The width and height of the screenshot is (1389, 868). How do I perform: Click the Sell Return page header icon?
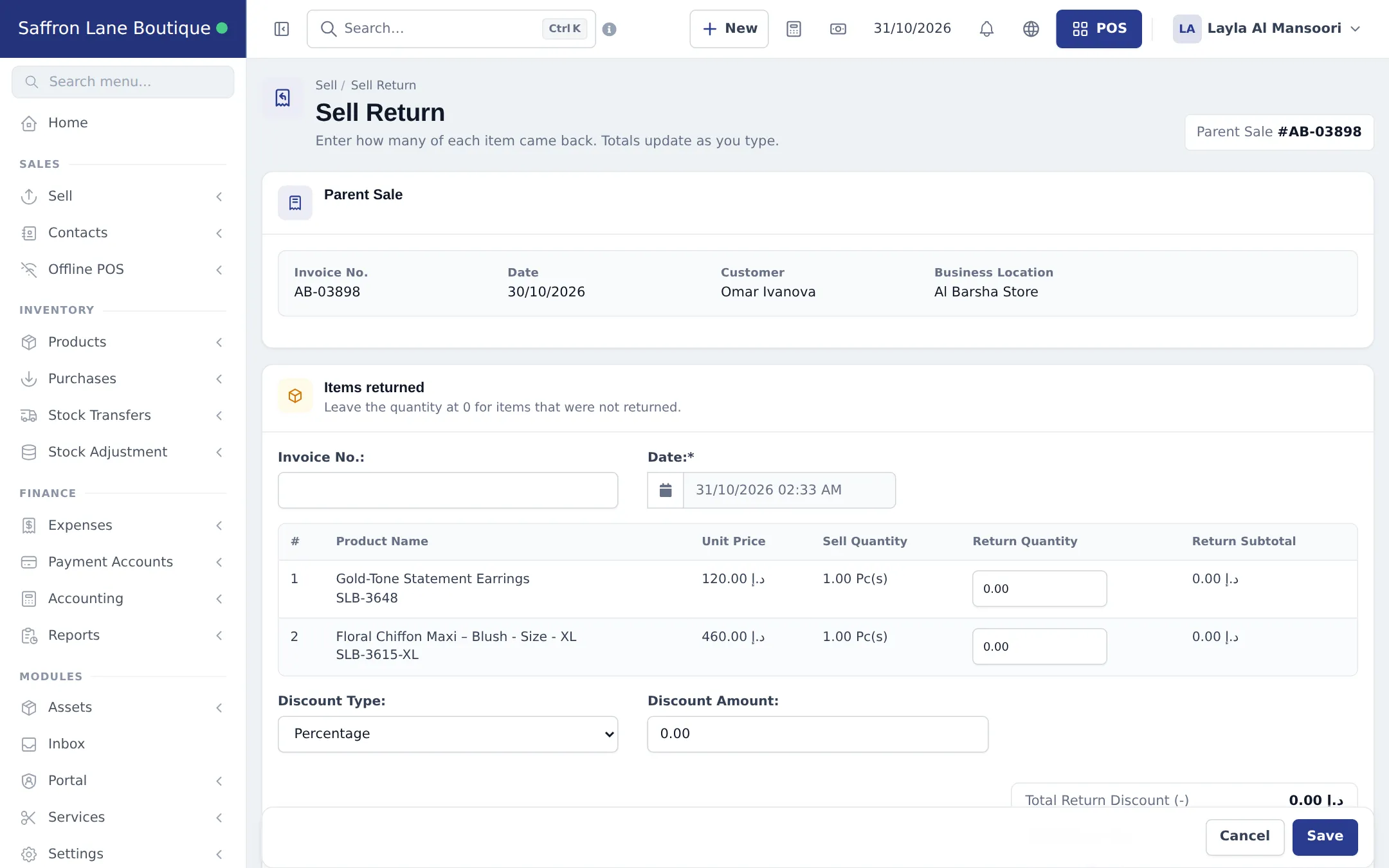[282, 98]
